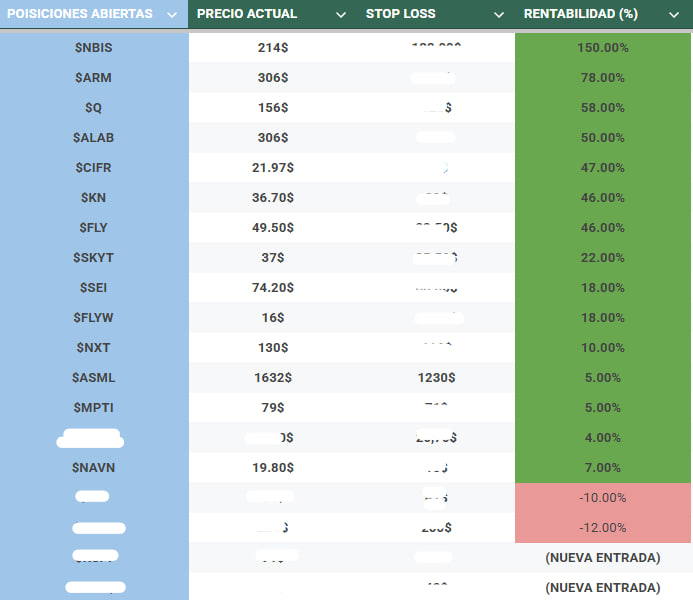Click the red -12.00% profitability cell
This screenshot has width=693, height=600.
[x=603, y=528]
